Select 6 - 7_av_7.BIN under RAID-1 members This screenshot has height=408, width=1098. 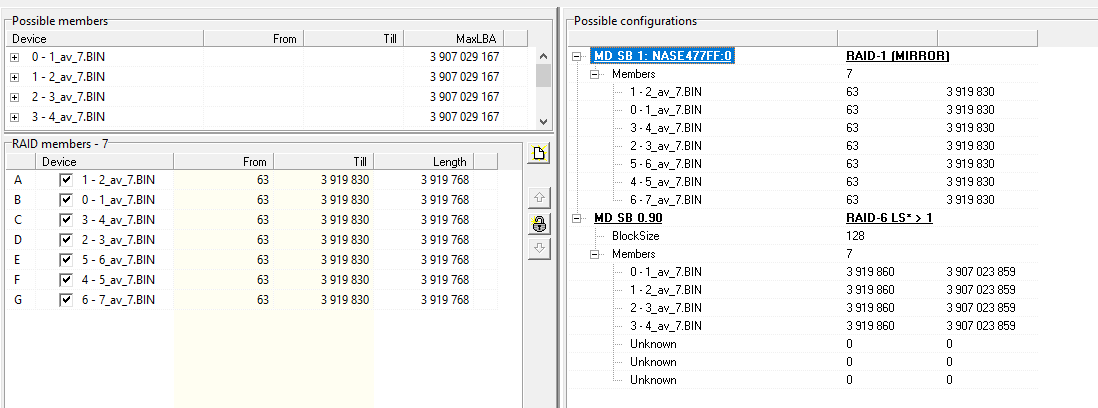pyautogui.click(x=665, y=199)
